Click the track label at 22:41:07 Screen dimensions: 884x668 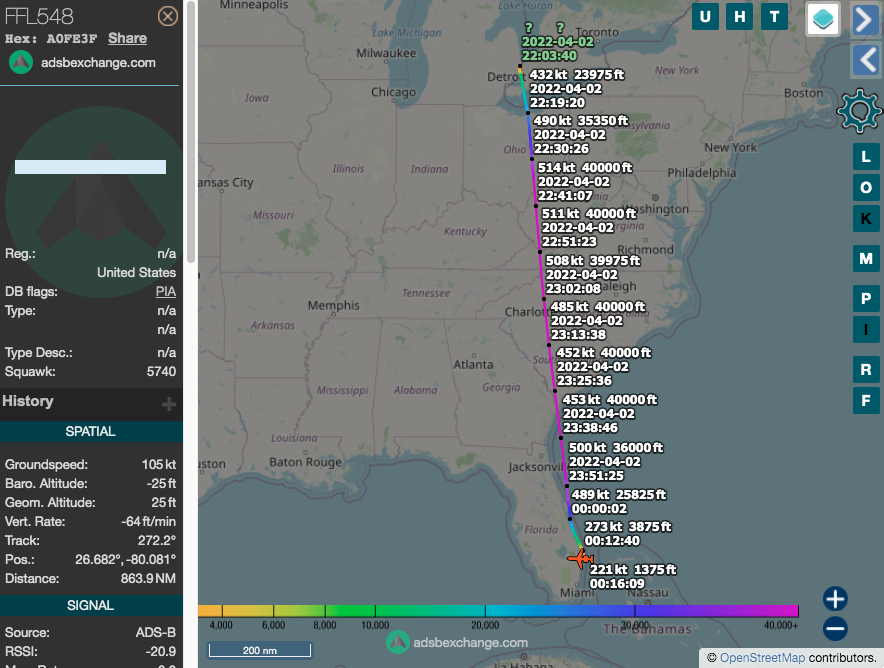point(585,182)
